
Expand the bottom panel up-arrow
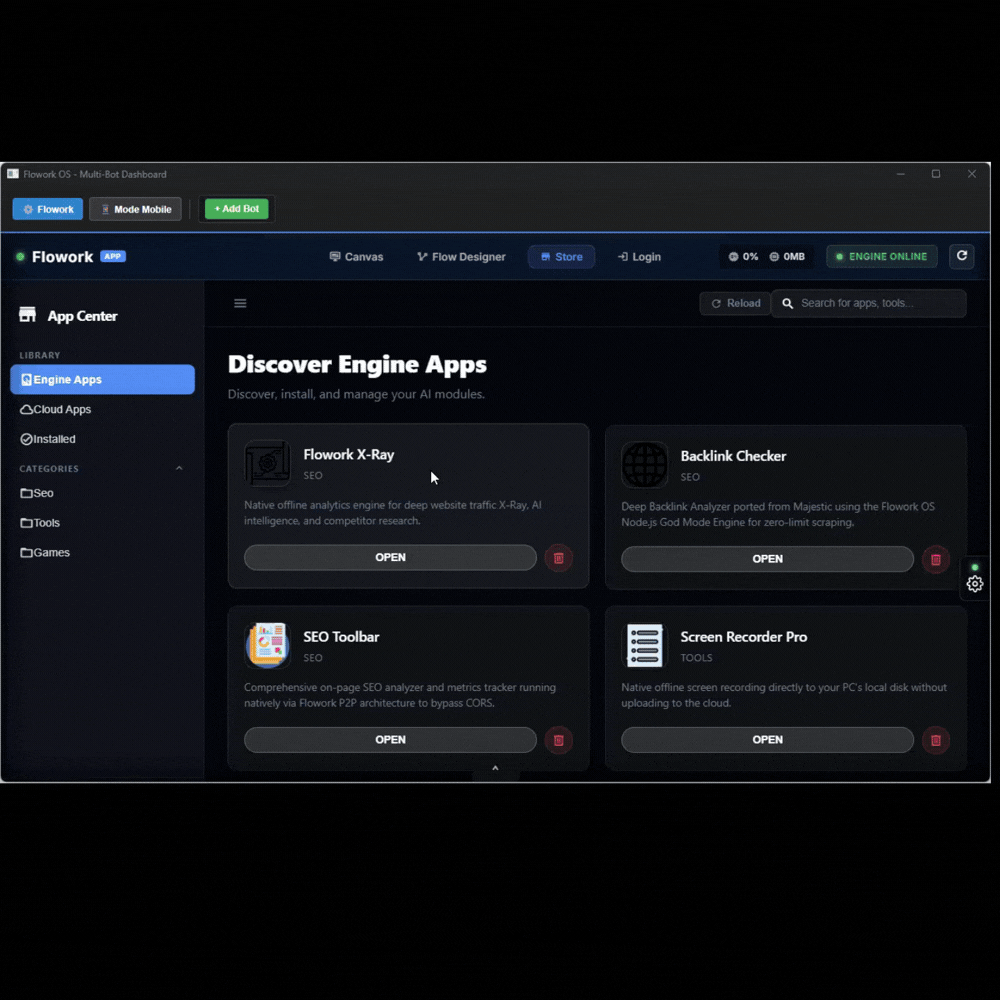pyautogui.click(x=495, y=769)
